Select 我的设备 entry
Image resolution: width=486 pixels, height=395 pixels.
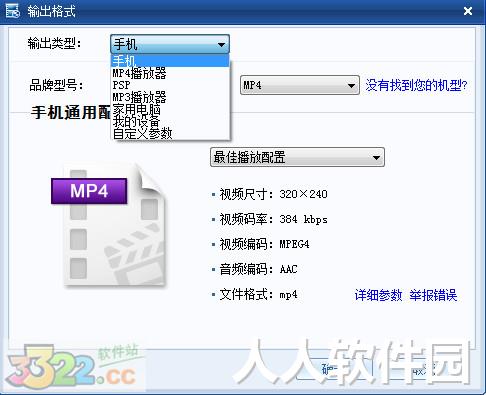170,121
